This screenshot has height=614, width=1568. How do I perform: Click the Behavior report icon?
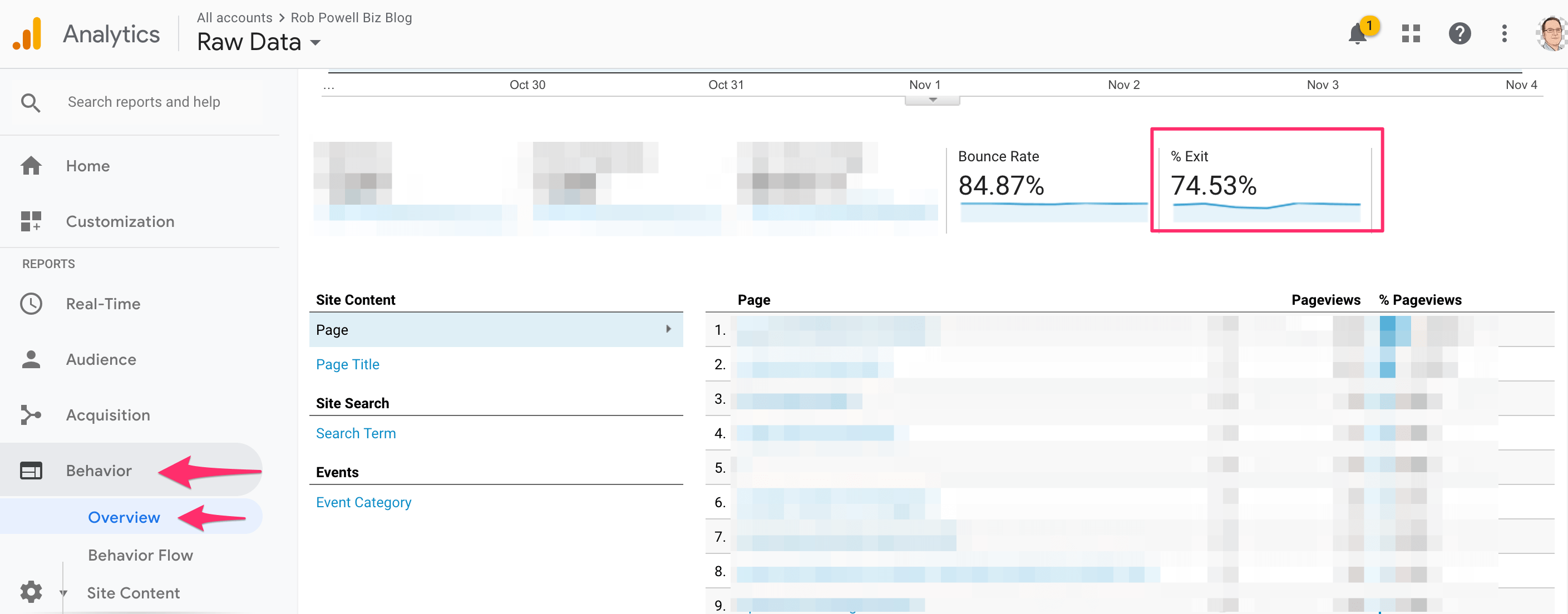(32, 470)
